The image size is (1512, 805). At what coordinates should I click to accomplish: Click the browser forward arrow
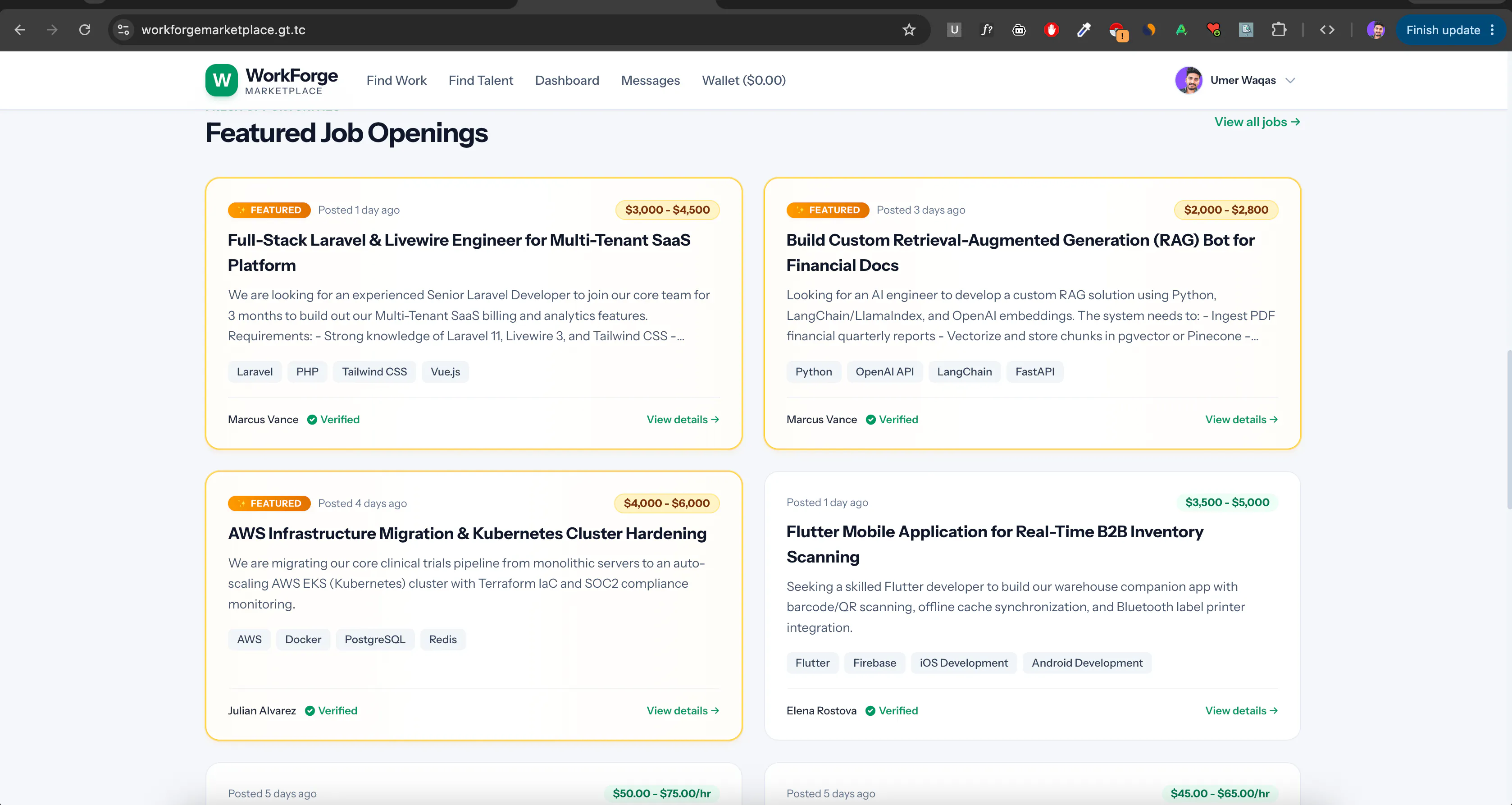click(52, 30)
